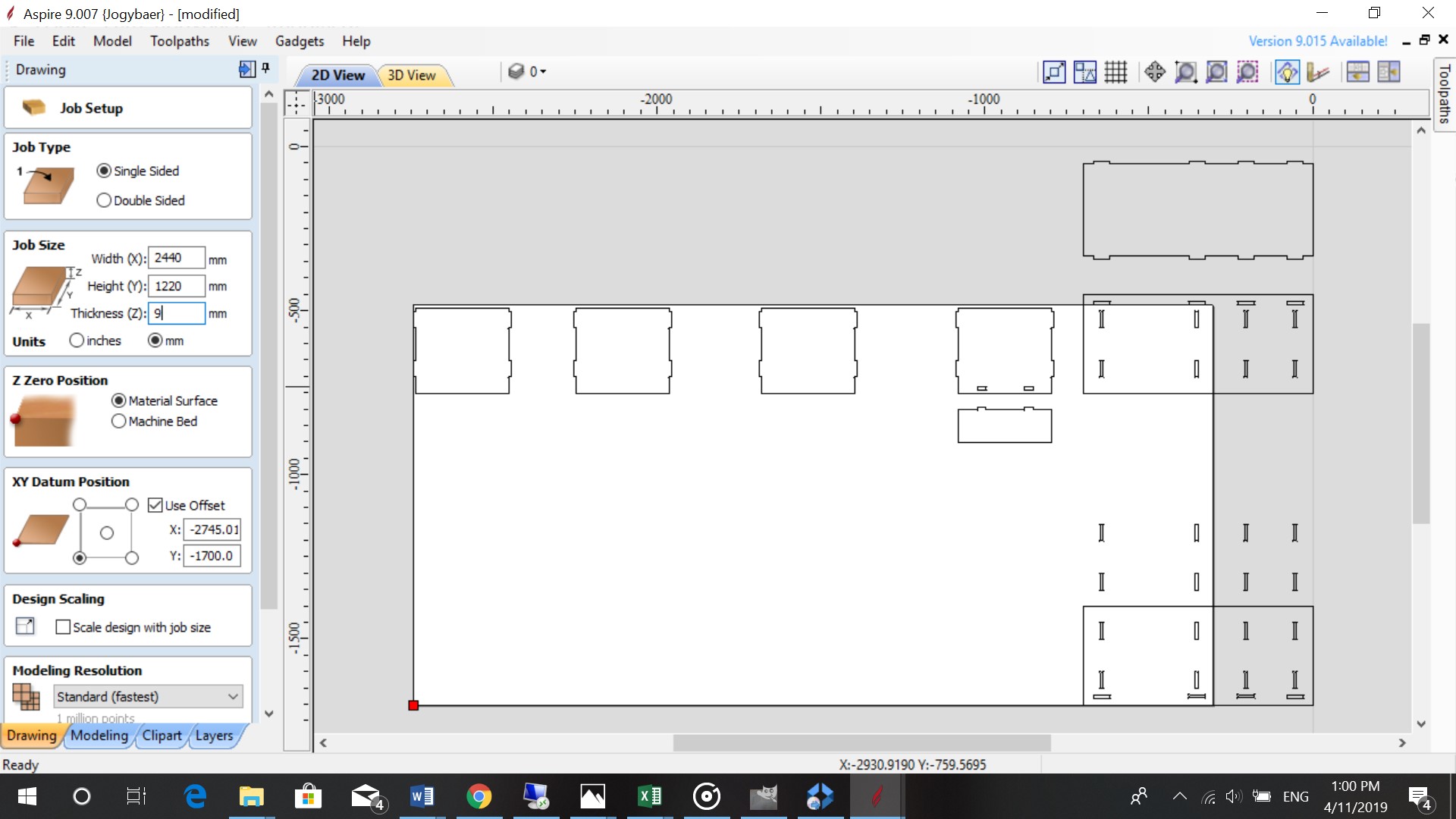Select the Pan view tool
This screenshot has height=819, width=1456.
tap(1155, 73)
